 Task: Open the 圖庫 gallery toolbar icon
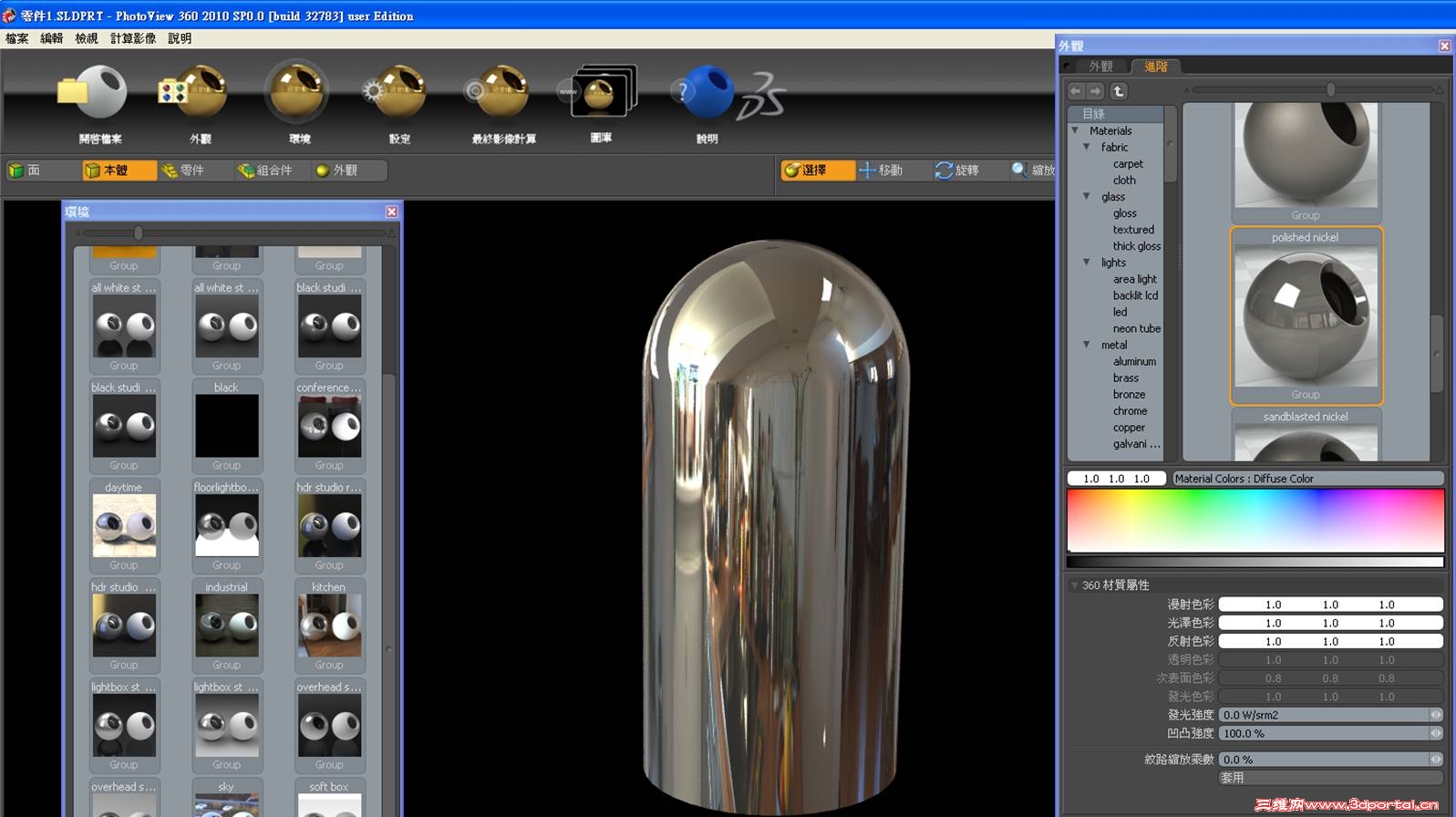[599, 92]
